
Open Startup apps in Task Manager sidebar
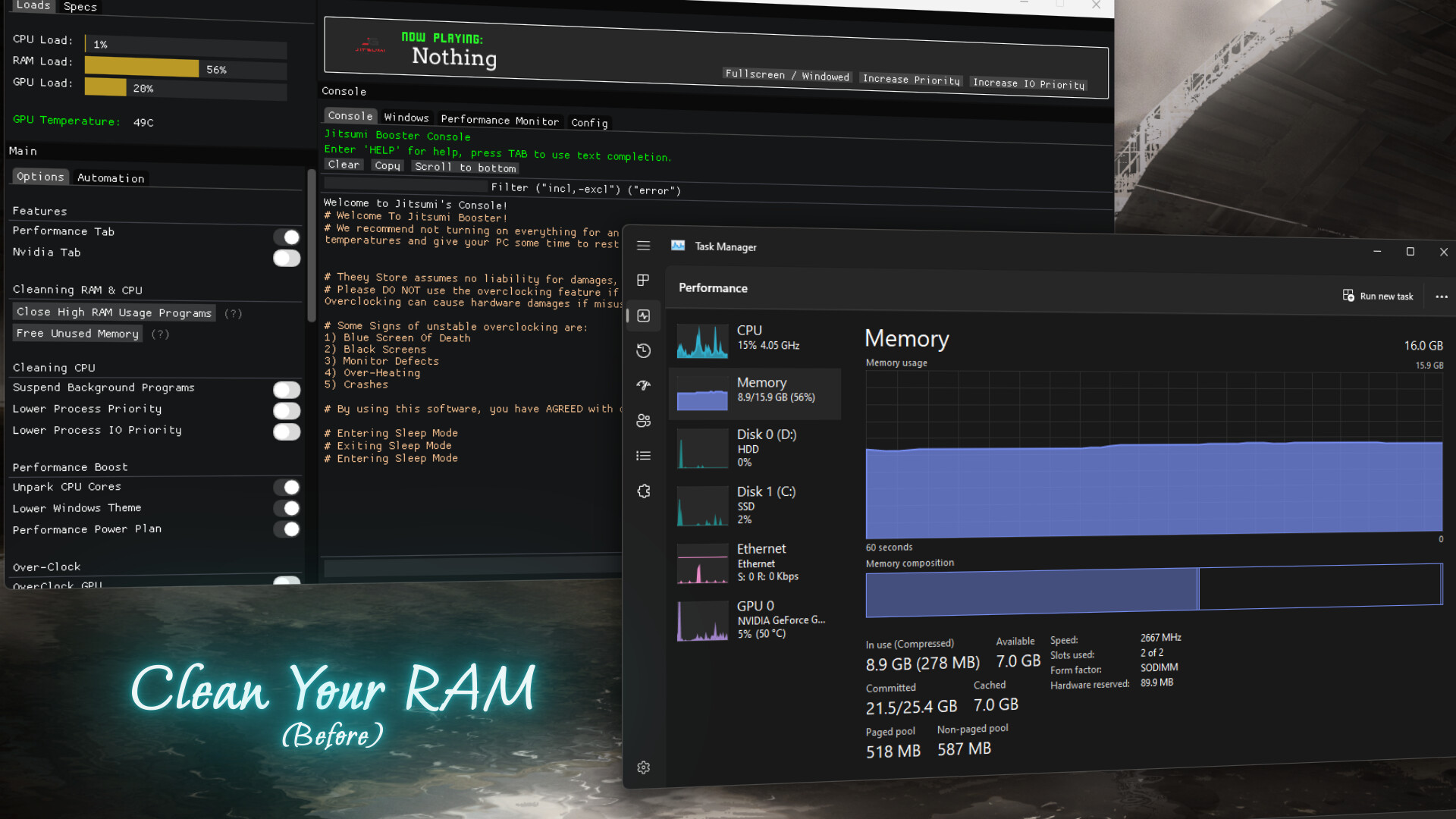point(643,386)
